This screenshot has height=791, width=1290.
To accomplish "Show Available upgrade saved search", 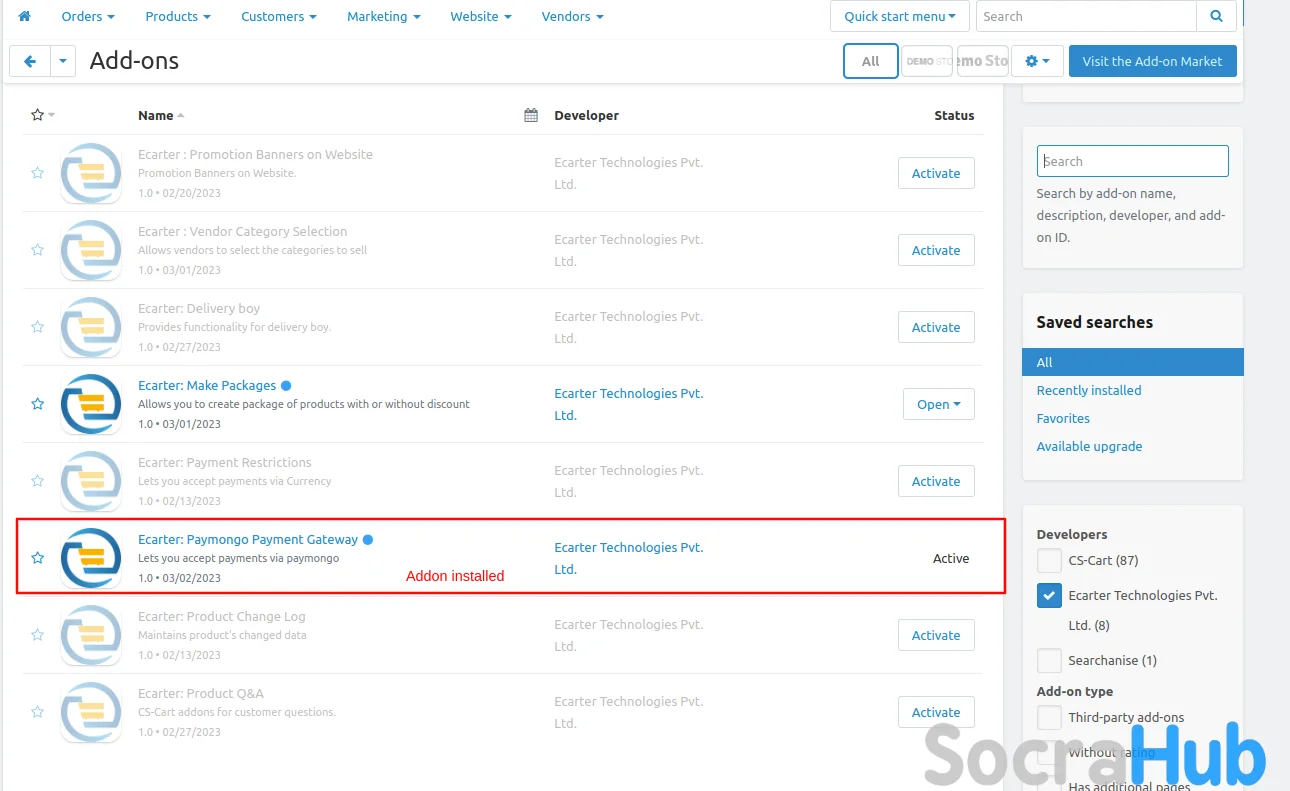I will [x=1089, y=446].
